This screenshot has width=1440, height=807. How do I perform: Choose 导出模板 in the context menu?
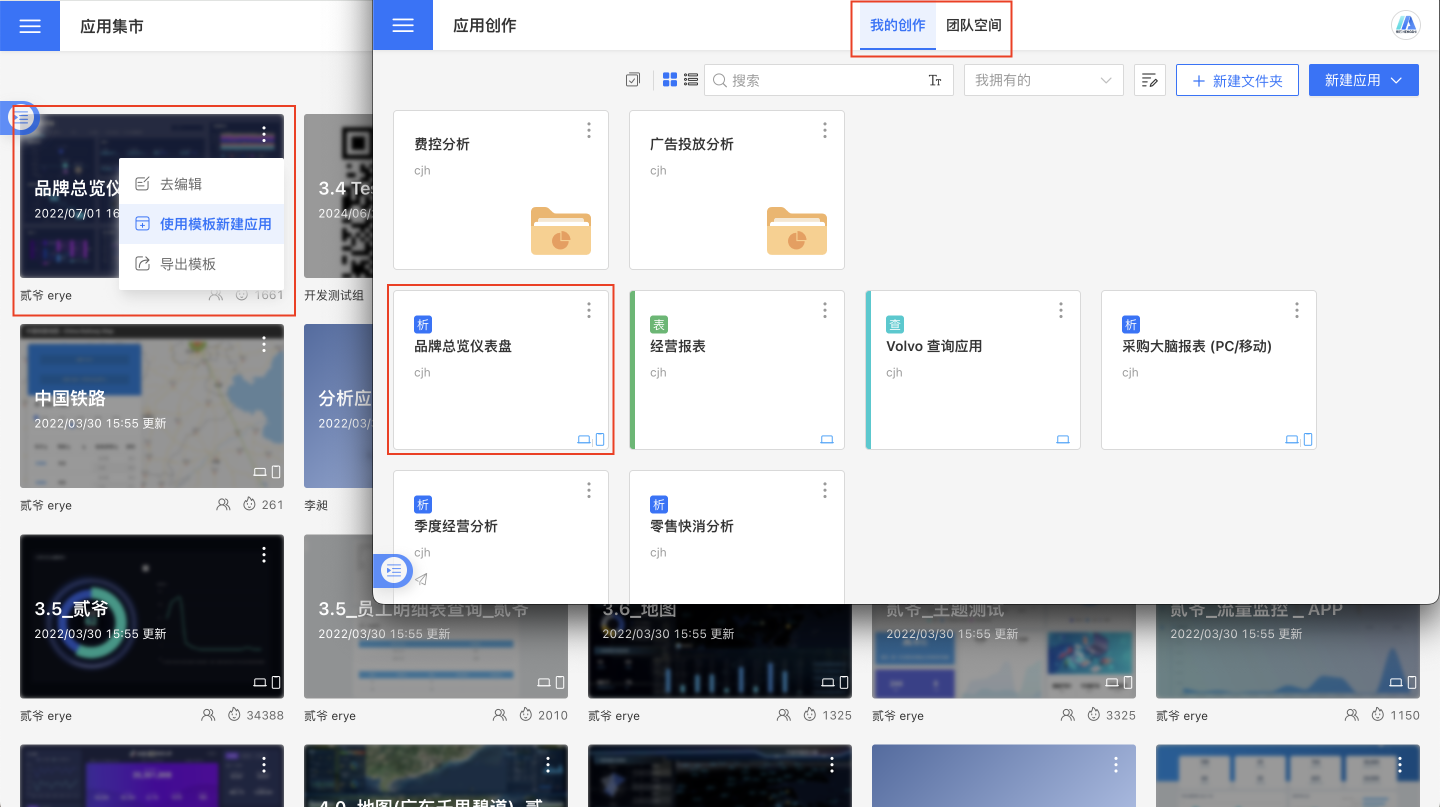[188, 264]
